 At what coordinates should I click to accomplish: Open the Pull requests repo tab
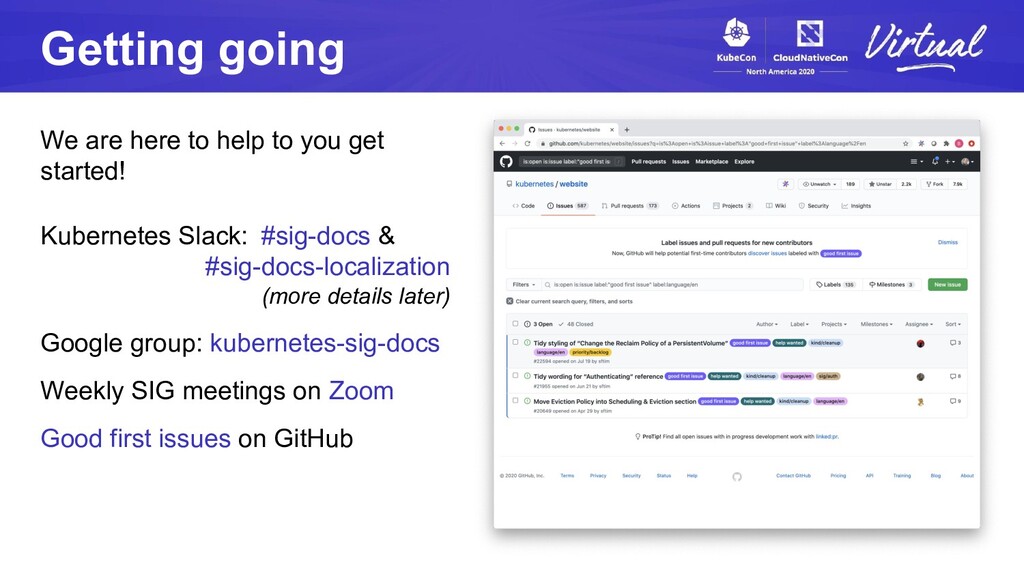[630, 206]
